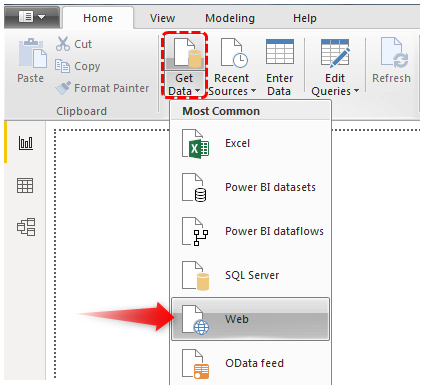Switch to Data view in sidebar

[25, 185]
